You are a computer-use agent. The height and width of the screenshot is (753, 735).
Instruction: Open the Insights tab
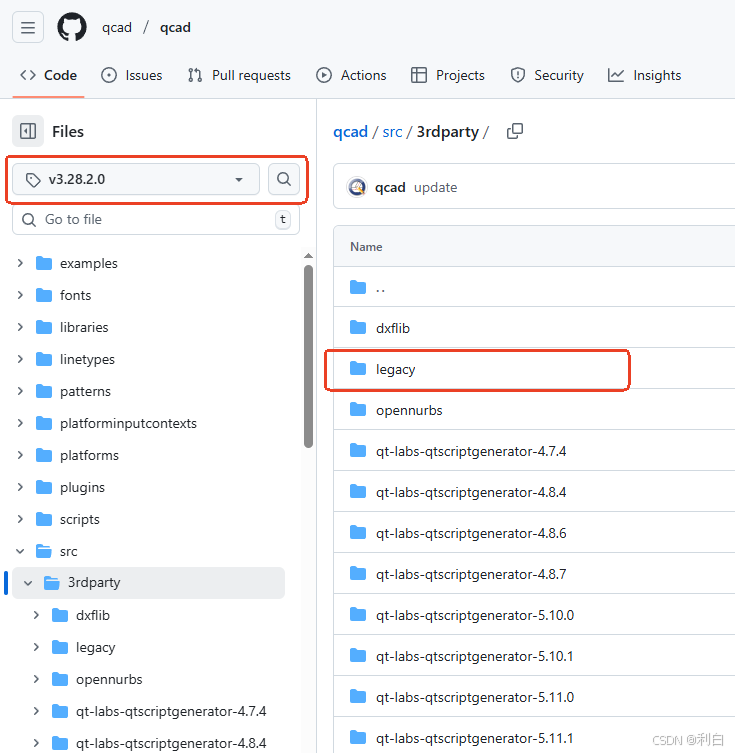(644, 75)
